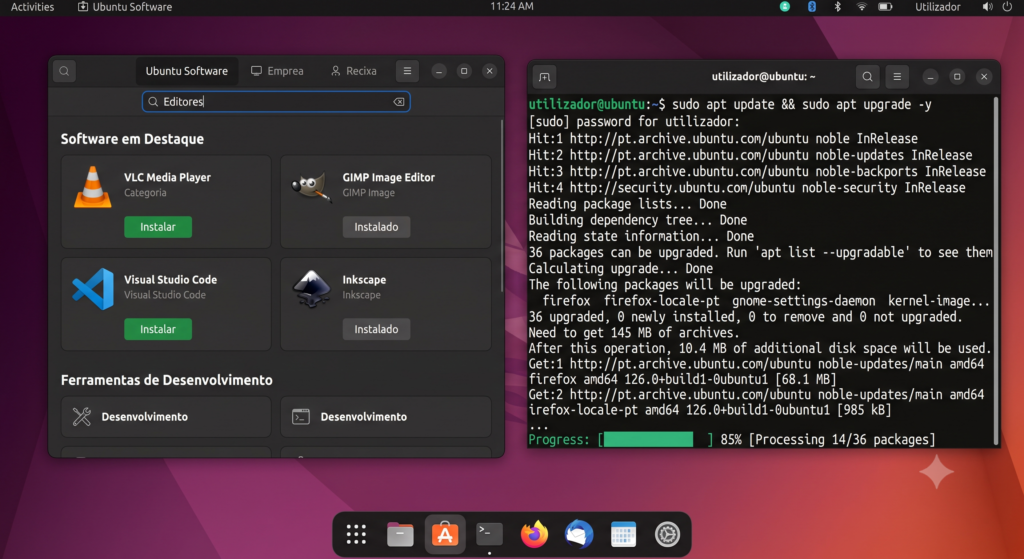Click Instalado button for Inkscape

[x=376, y=329]
